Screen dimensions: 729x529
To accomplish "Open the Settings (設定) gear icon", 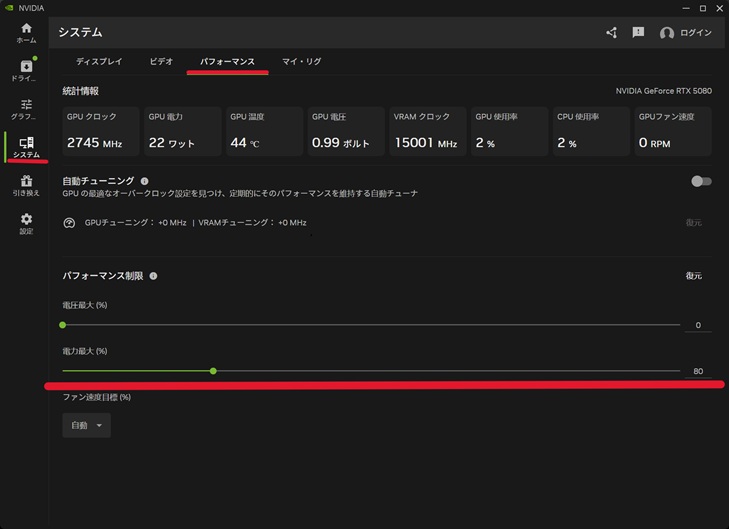I will (x=26, y=223).
